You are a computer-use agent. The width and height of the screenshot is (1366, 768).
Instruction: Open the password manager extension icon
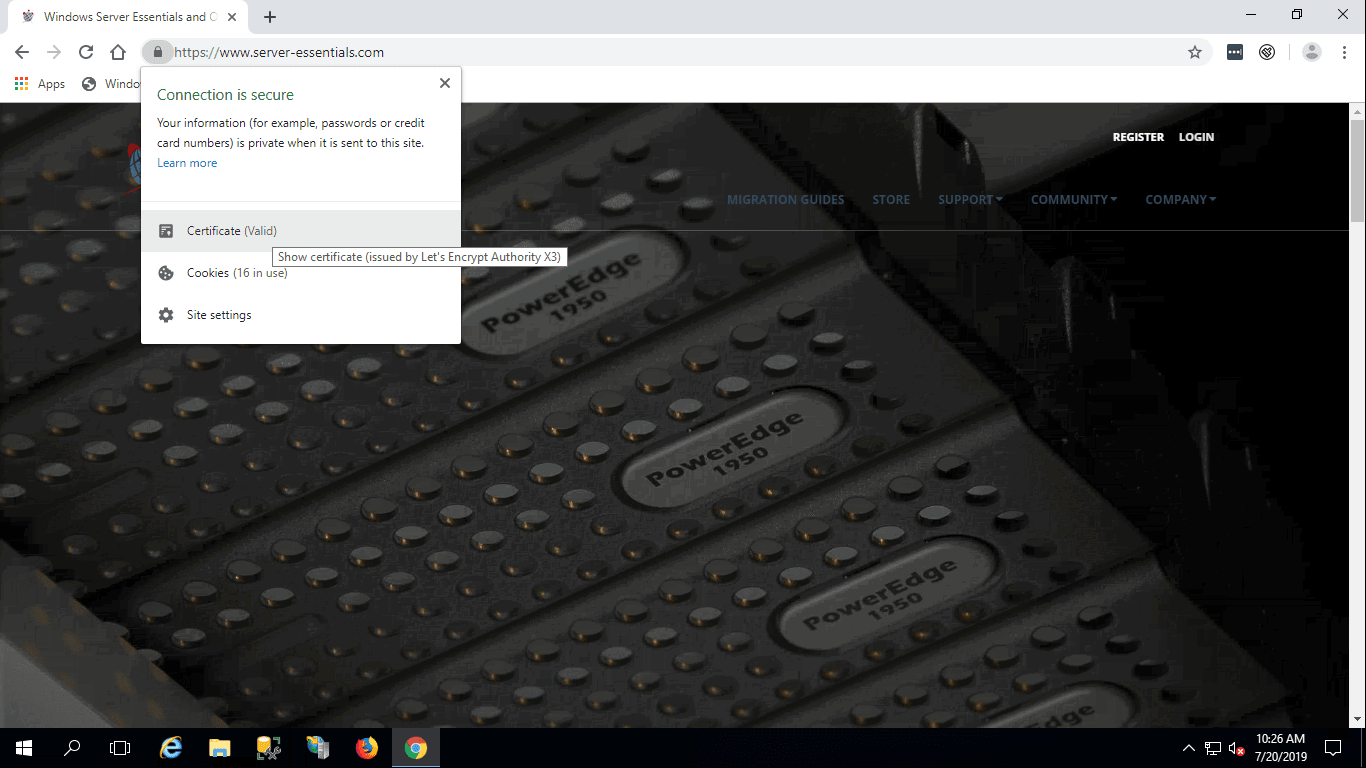(x=1235, y=52)
